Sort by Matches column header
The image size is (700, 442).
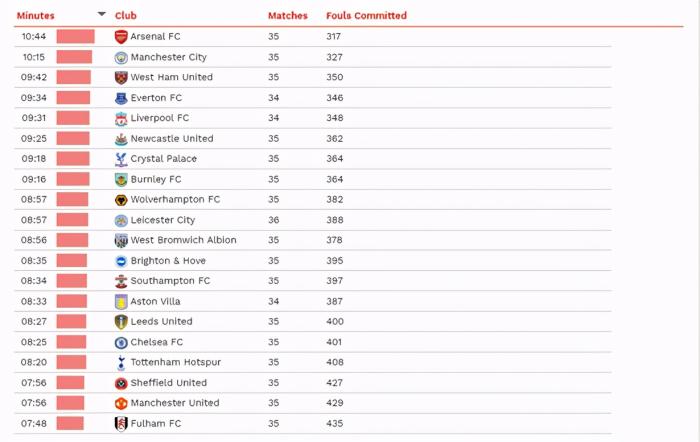[x=287, y=16]
